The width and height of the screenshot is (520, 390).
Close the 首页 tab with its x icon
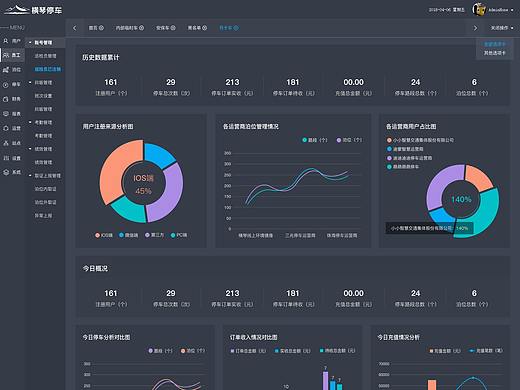coord(101,28)
